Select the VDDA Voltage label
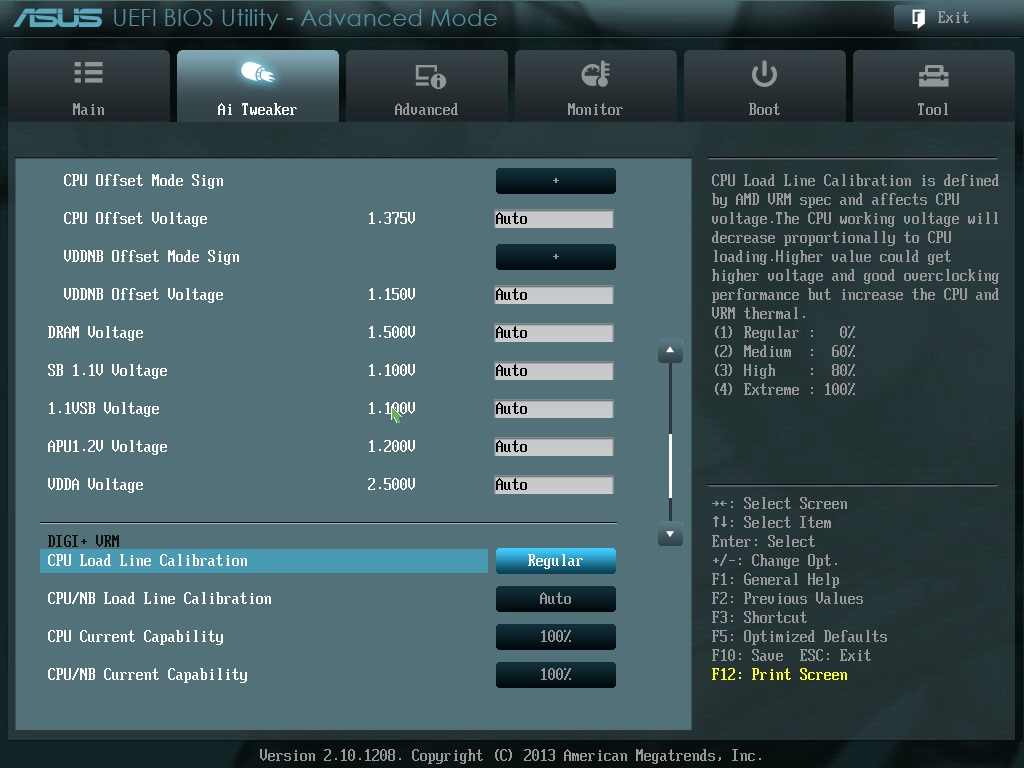The height and width of the screenshot is (768, 1024). click(x=95, y=485)
